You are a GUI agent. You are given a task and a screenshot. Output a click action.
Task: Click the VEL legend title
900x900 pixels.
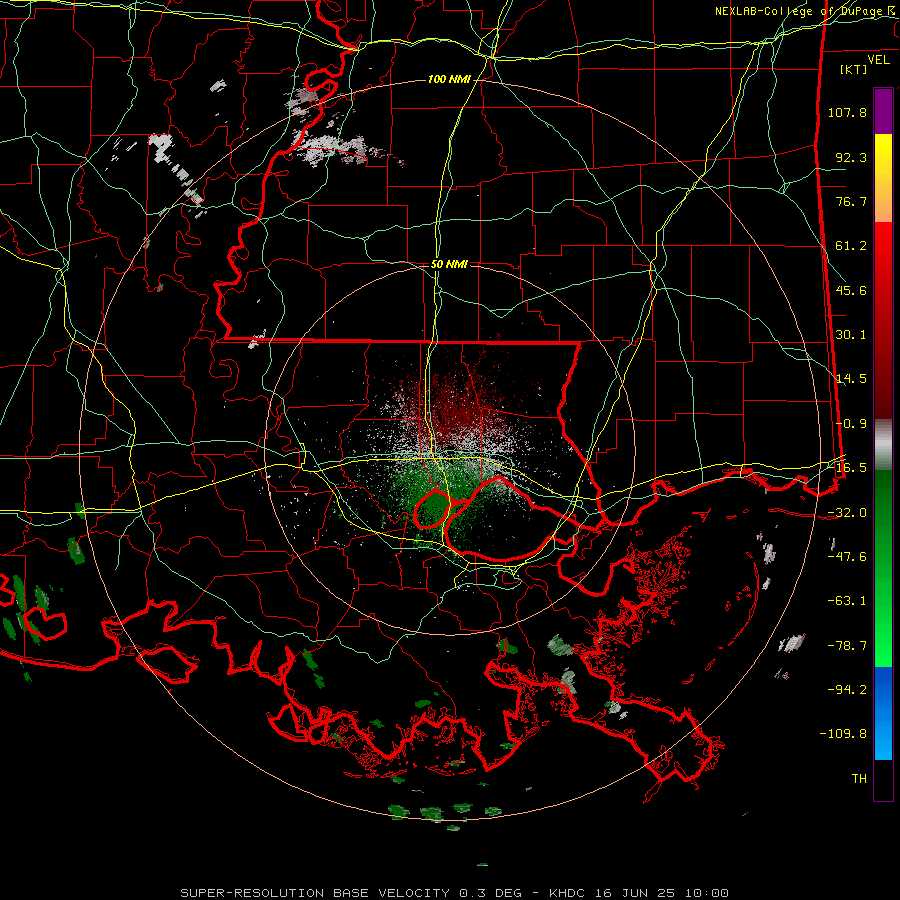click(x=878, y=60)
